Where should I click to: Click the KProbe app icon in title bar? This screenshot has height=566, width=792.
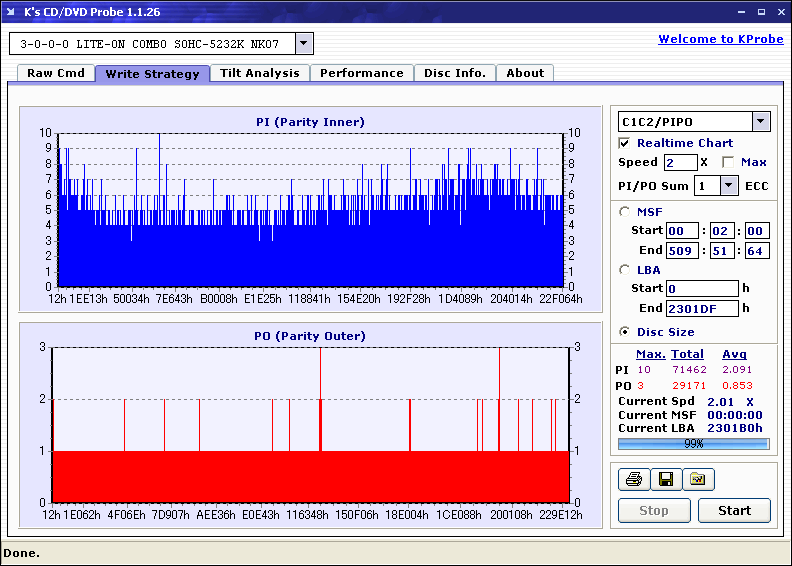pos(12,12)
